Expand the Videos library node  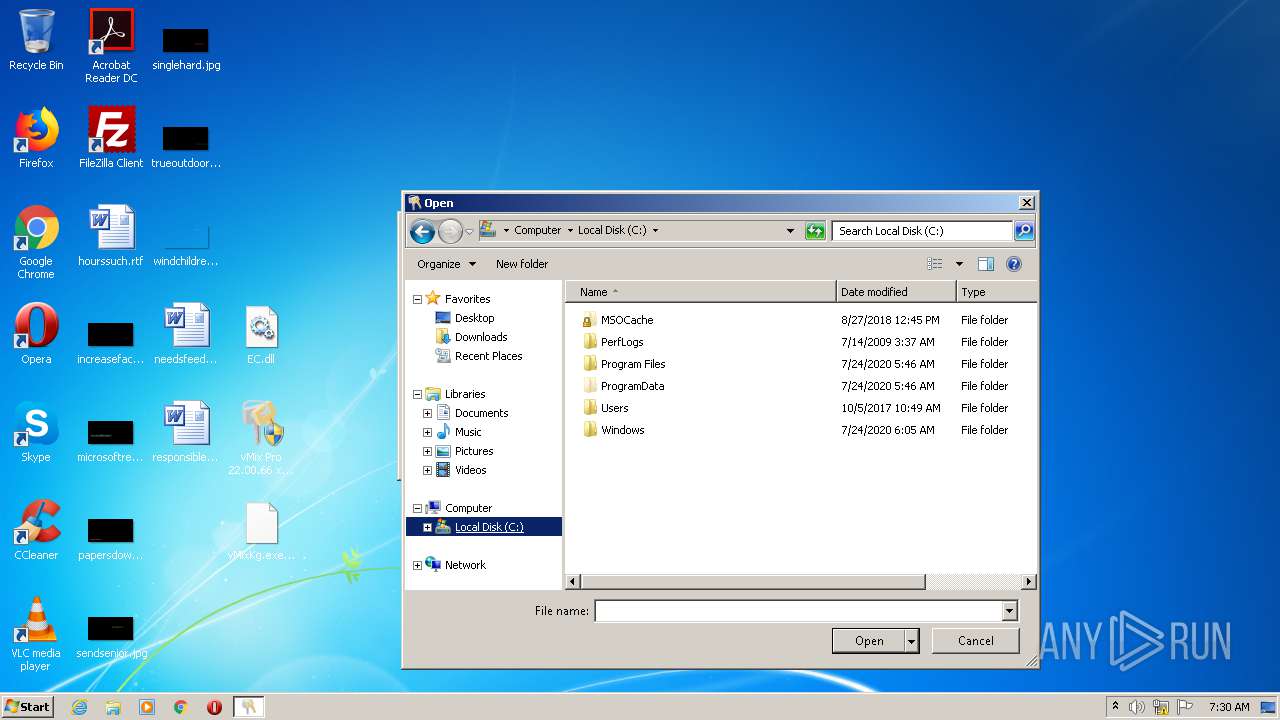[428, 470]
